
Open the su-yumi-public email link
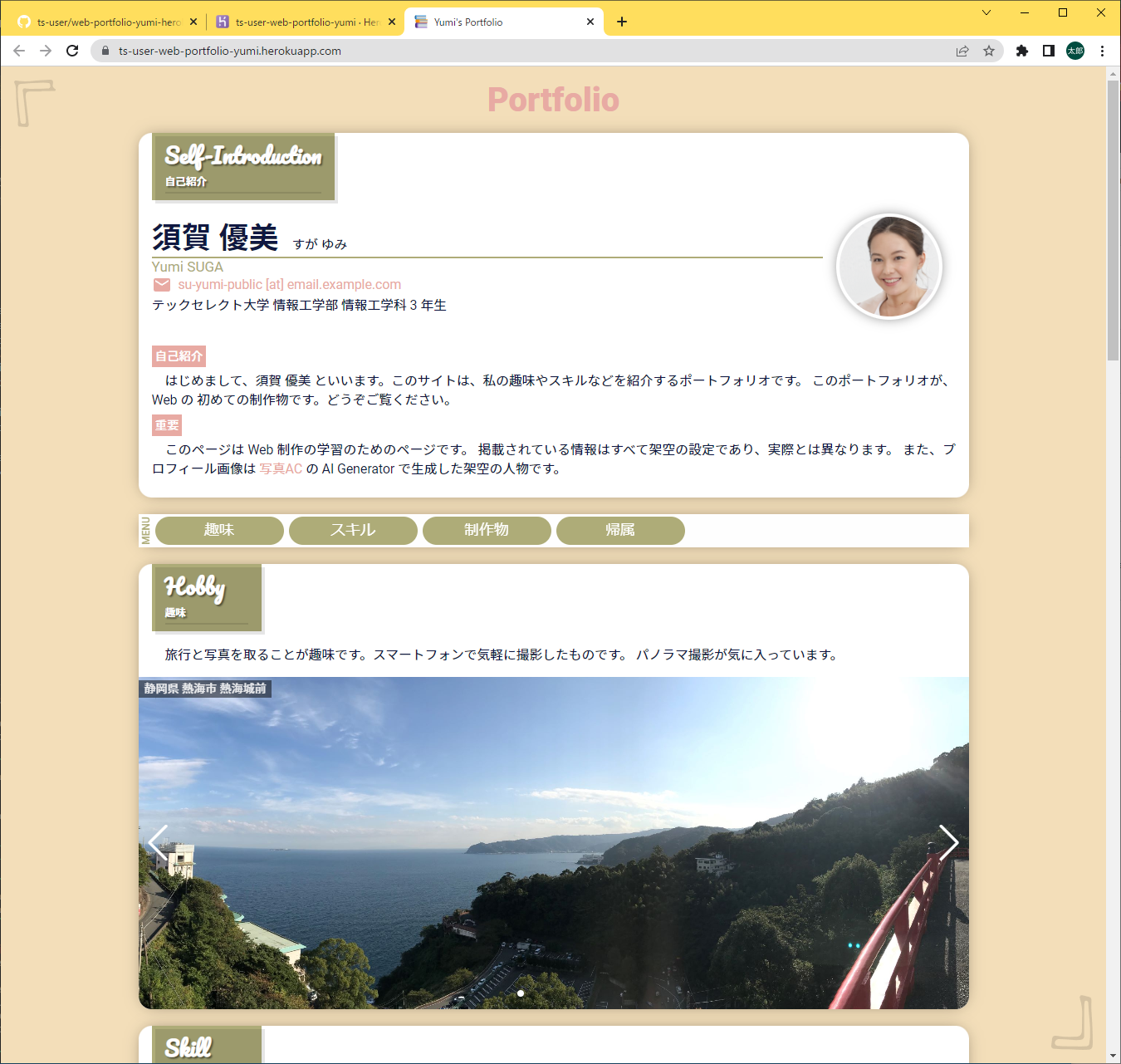[289, 284]
